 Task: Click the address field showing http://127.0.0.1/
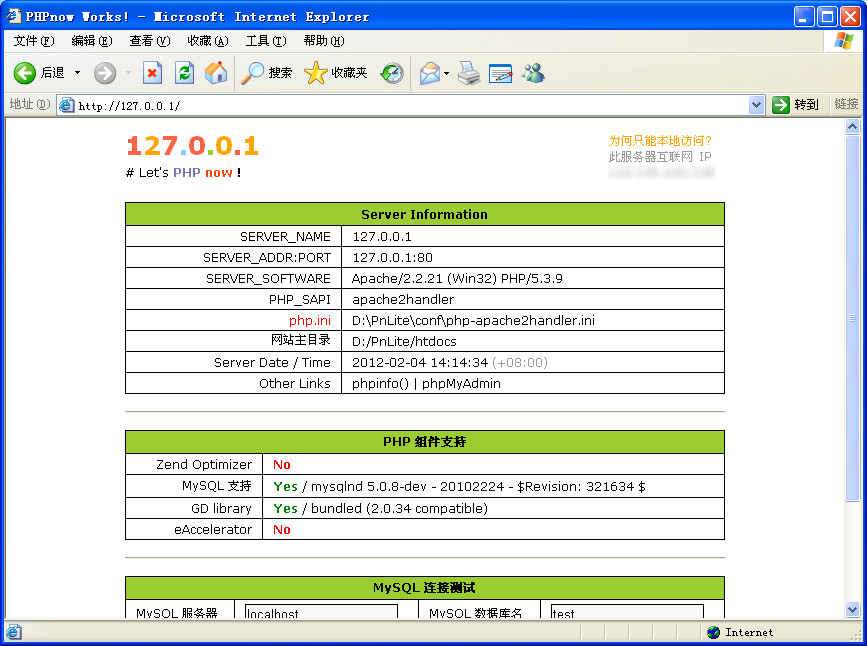(409, 105)
